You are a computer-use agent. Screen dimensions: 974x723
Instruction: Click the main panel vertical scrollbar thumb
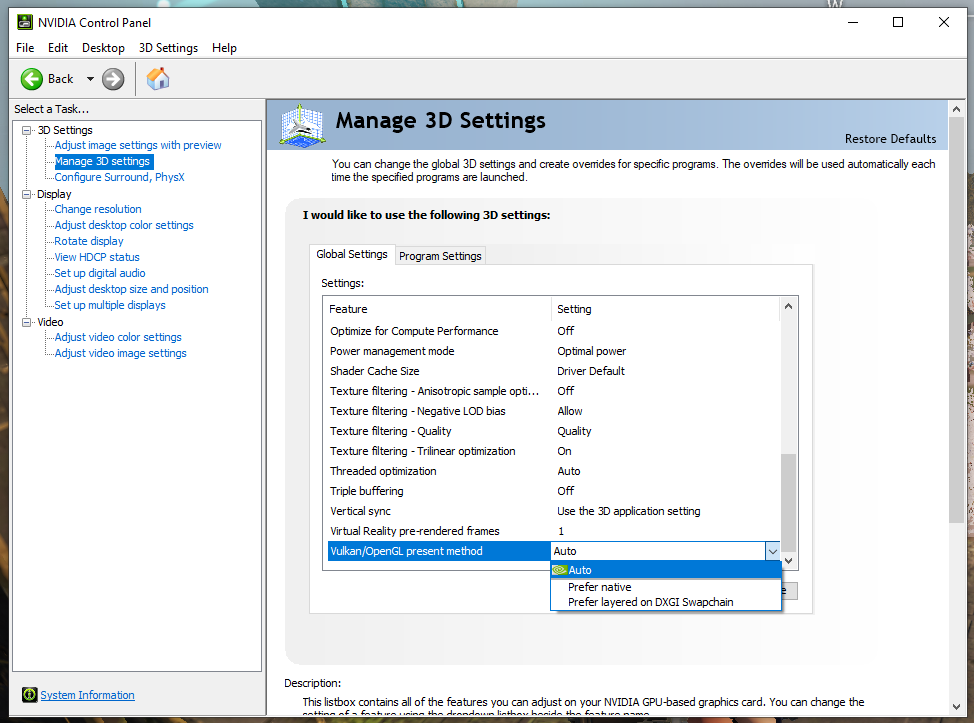pyautogui.click(x=956, y=320)
